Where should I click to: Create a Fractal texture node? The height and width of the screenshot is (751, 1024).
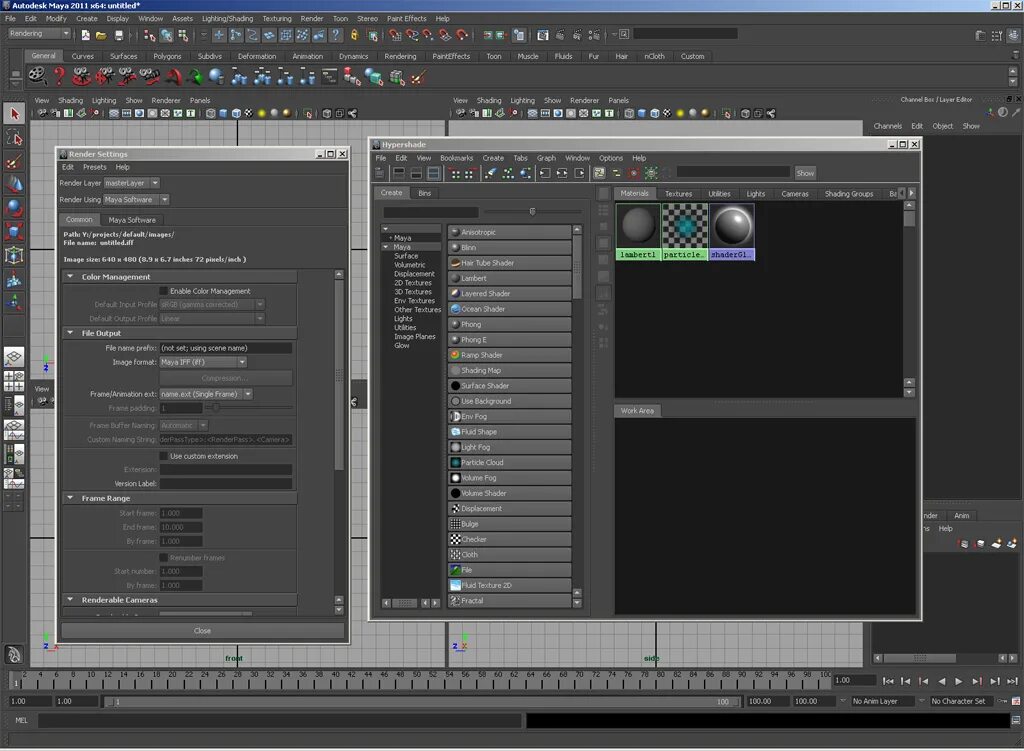509,601
